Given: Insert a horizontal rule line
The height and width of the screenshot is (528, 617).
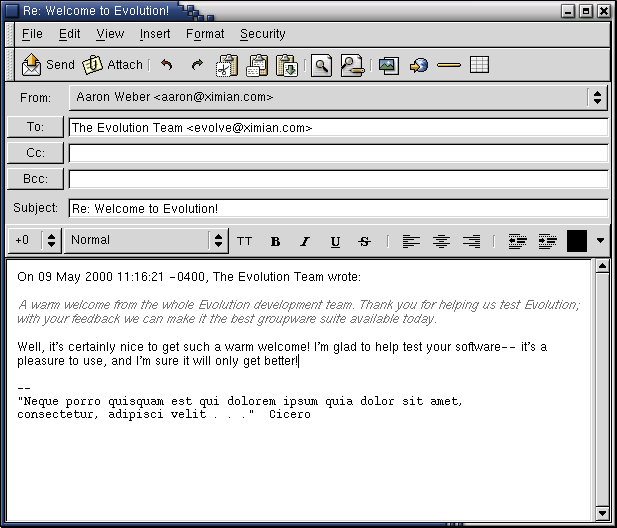Looking at the screenshot, I should click(449, 66).
